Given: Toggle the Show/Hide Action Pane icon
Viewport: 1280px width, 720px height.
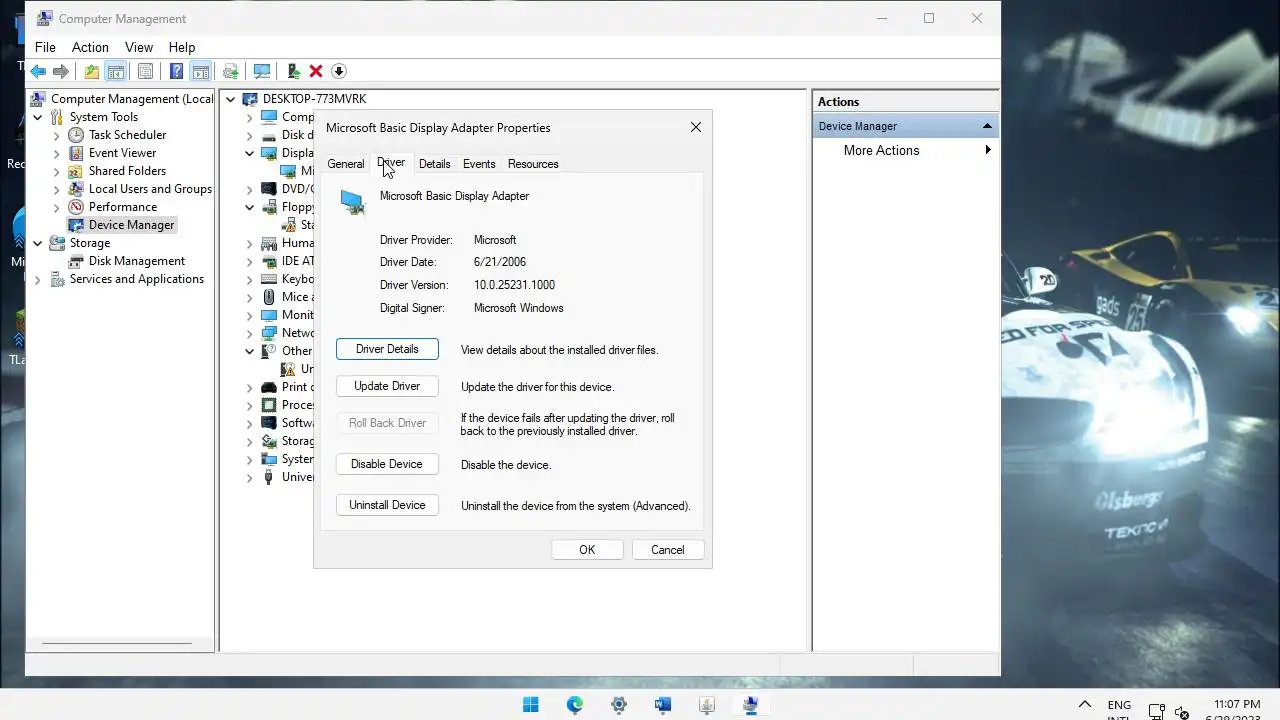Looking at the screenshot, I should 200,71.
